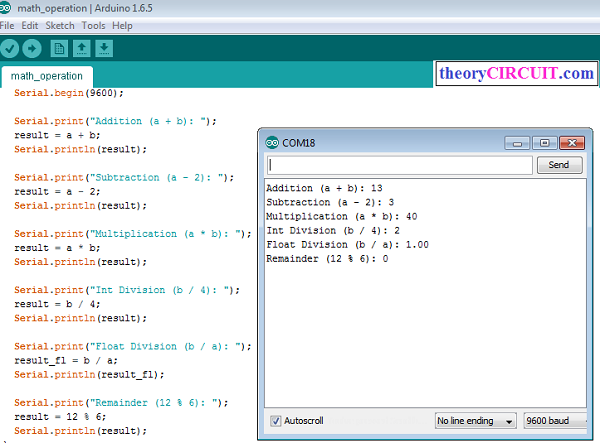
Task: Open the Tools menu
Action: tap(93, 26)
